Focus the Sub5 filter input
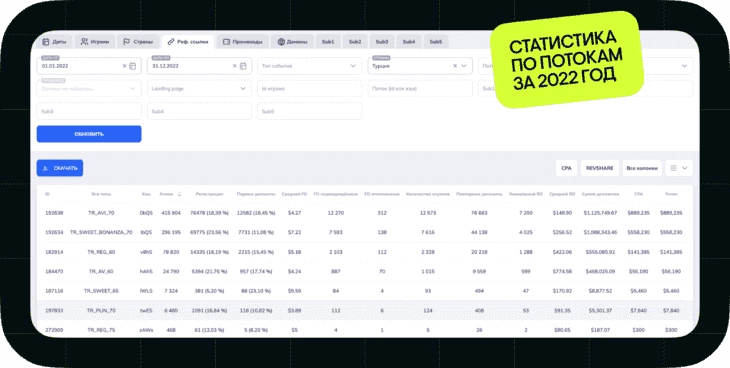Viewport: 730px width, 368px height. pos(310,111)
